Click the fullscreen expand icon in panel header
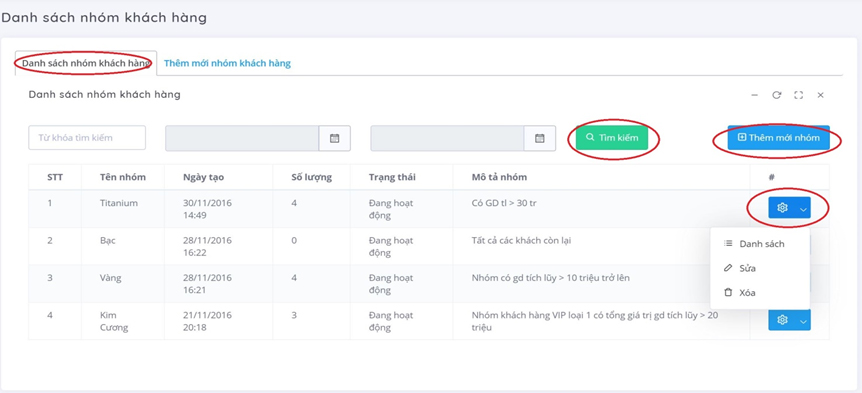 pyautogui.click(x=798, y=95)
